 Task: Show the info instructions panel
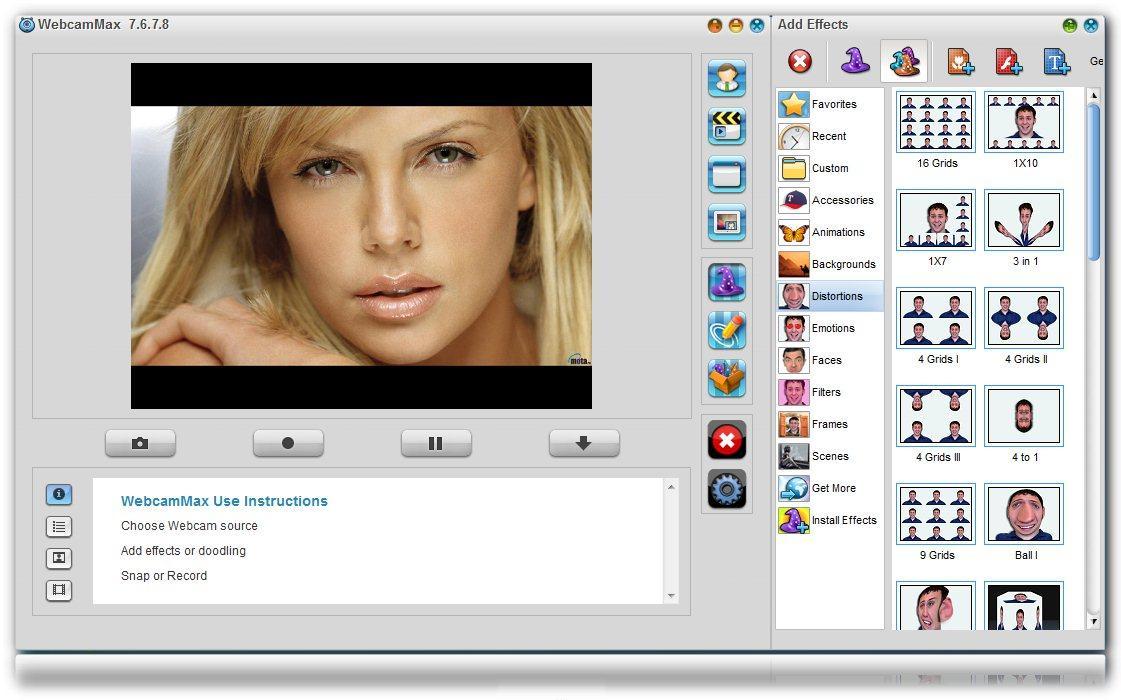pos(59,494)
